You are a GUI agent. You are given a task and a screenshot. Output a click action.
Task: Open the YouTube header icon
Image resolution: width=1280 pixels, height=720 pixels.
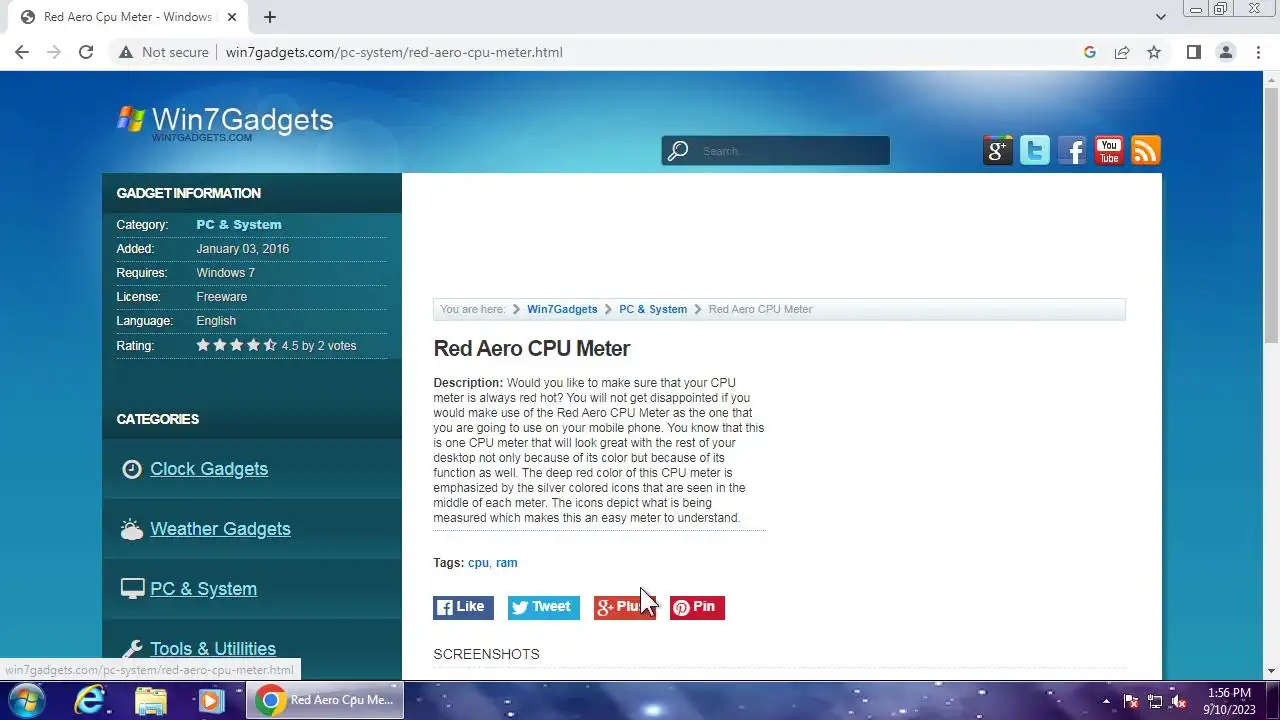click(1109, 151)
